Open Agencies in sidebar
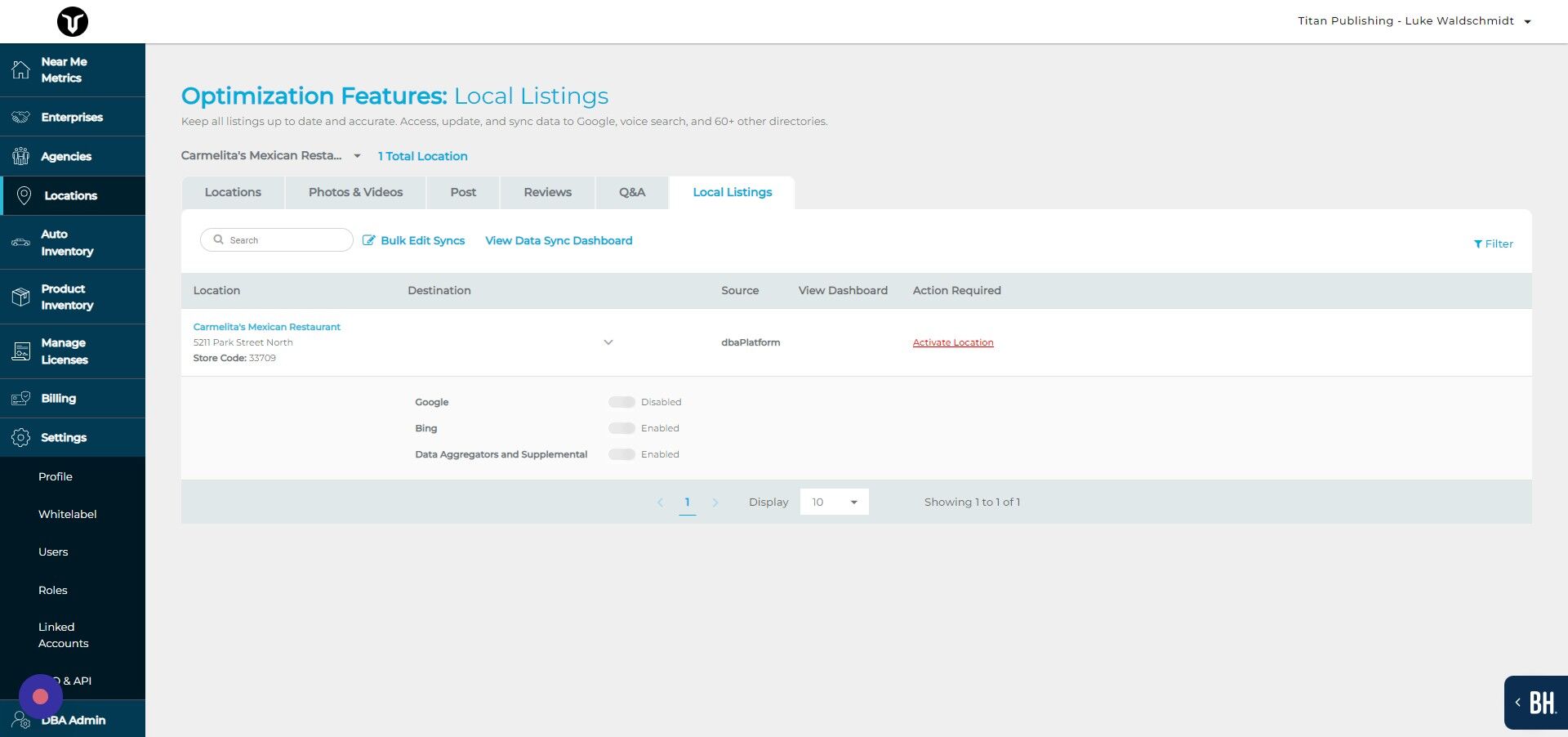Viewport: 1568px width, 737px height. tap(73, 156)
